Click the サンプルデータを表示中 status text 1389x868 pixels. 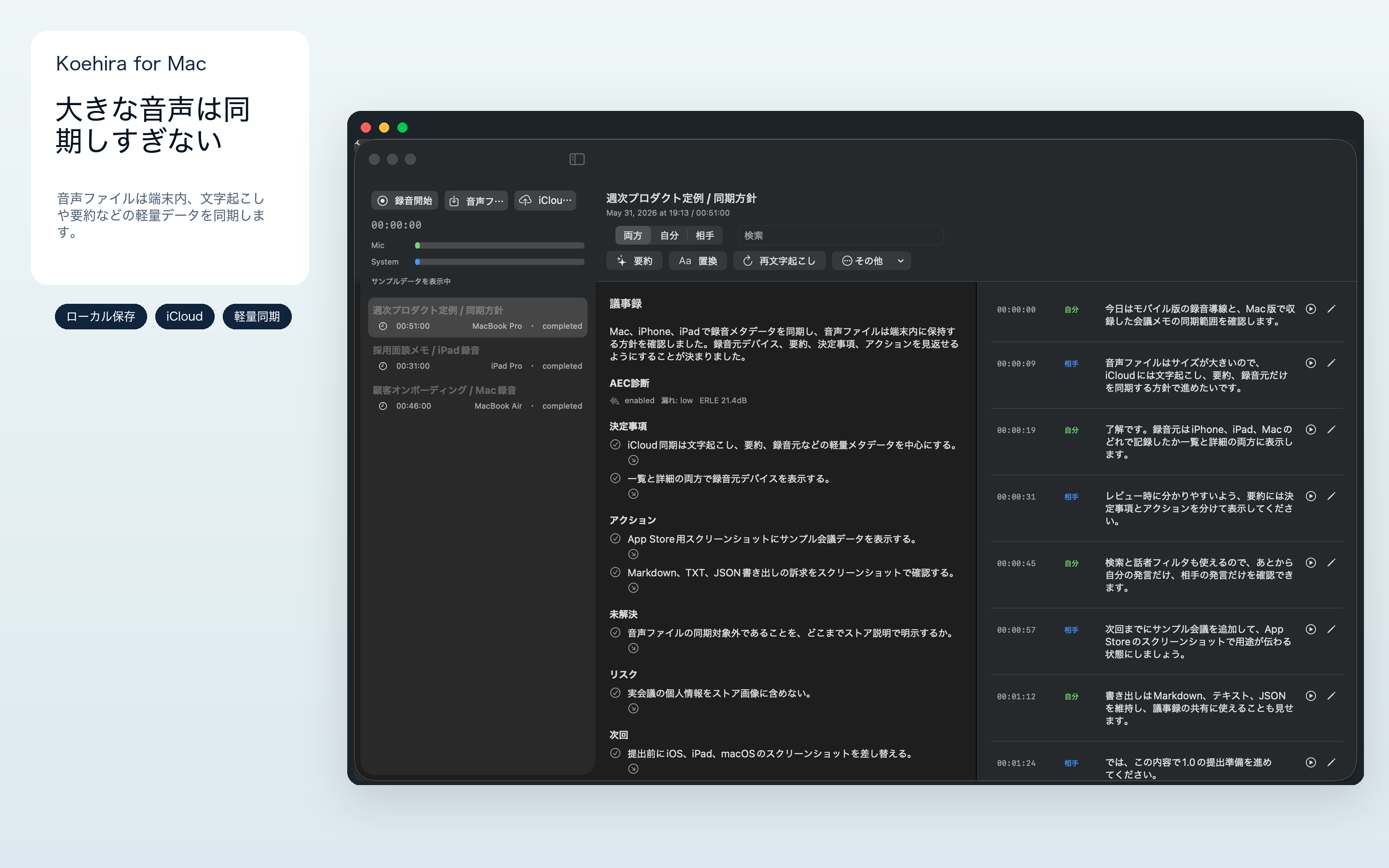[411, 281]
